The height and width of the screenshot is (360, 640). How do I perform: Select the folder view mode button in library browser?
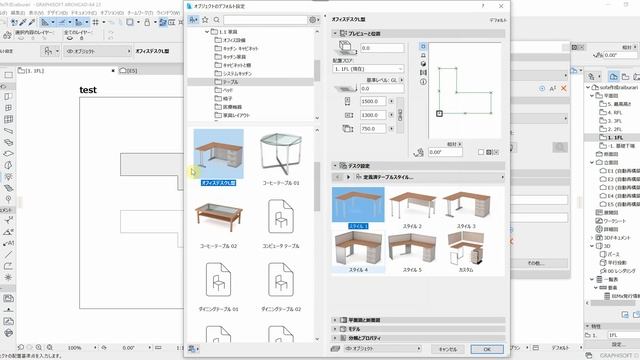(193, 20)
